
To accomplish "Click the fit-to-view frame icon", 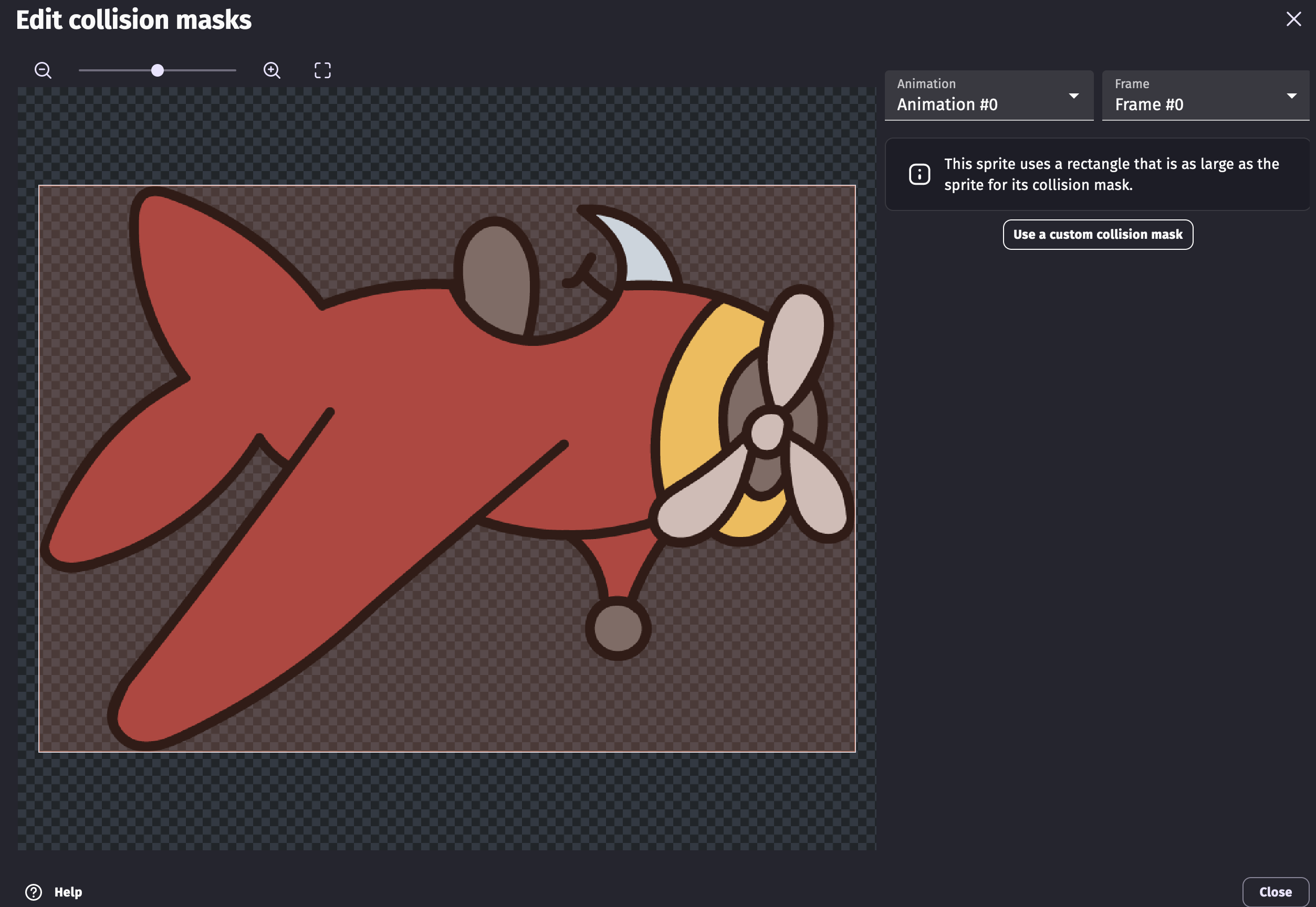I will pyautogui.click(x=322, y=70).
